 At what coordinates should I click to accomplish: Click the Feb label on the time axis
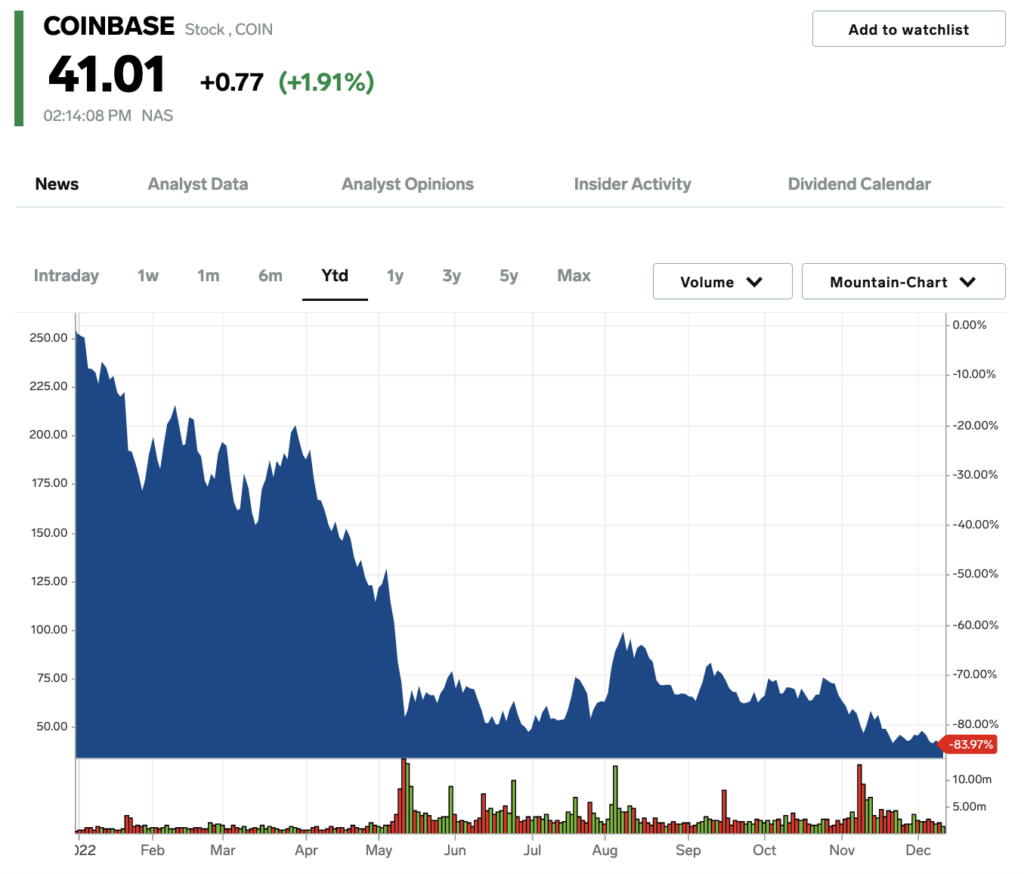(x=153, y=850)
